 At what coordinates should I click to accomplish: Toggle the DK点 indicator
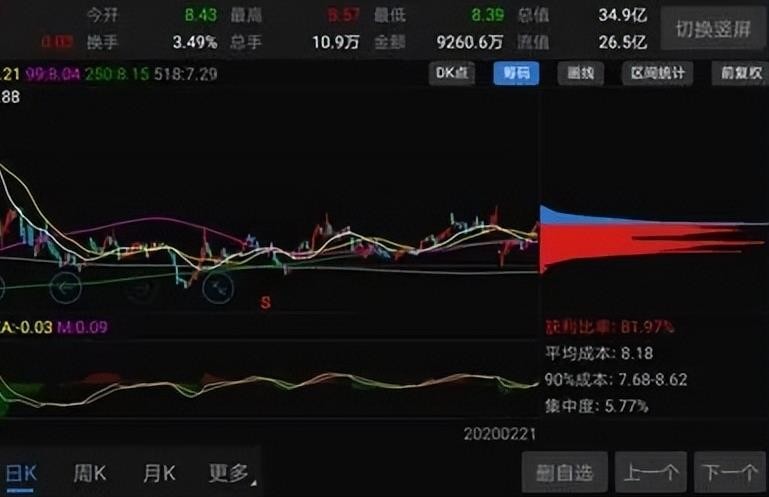point(452,74)
